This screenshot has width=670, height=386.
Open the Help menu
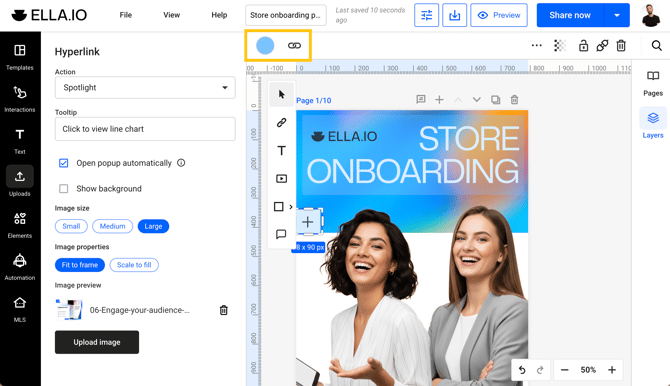pyautogui.click(x=219, y=15)
